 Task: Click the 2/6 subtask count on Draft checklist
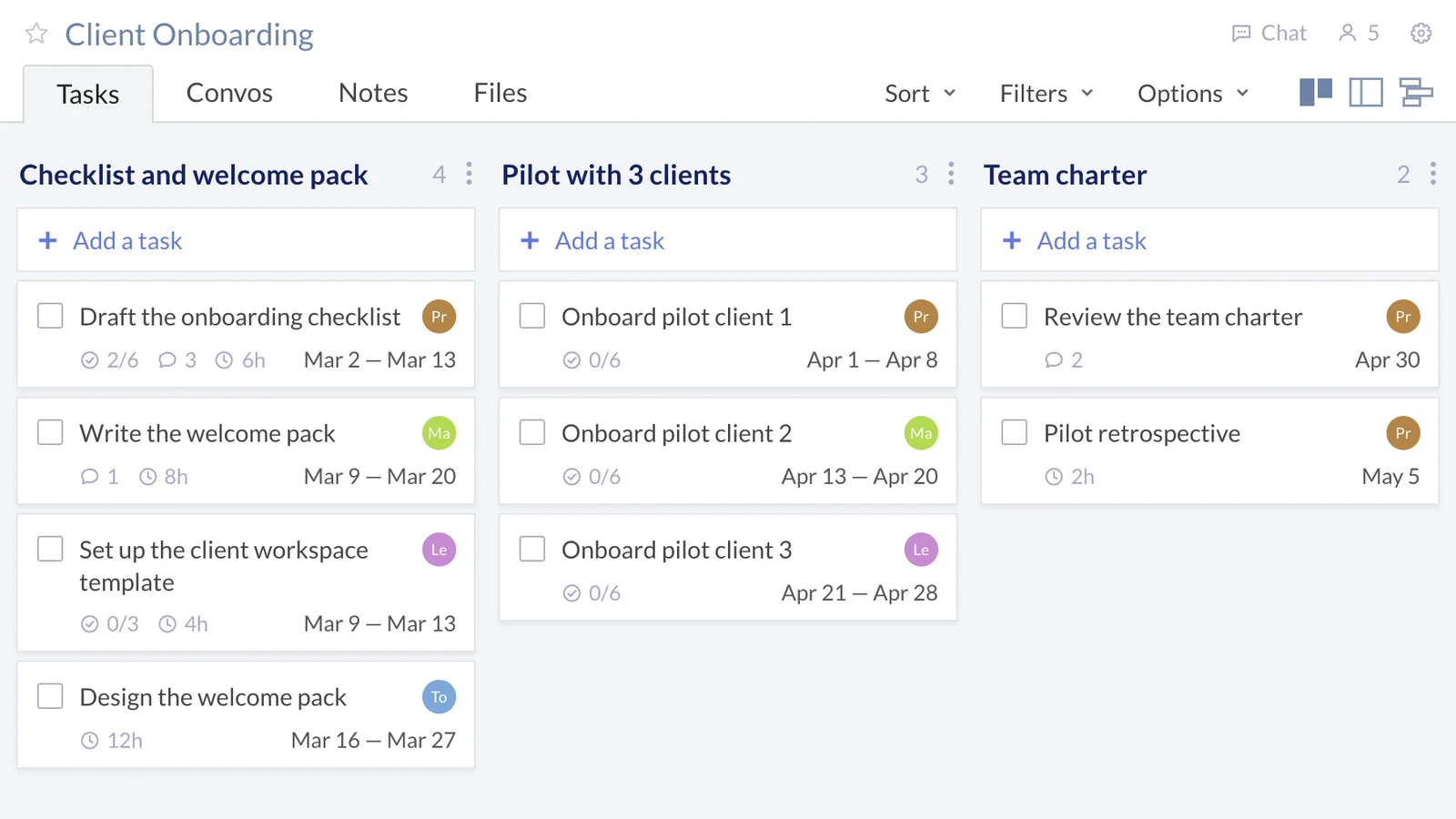[110, 360]
